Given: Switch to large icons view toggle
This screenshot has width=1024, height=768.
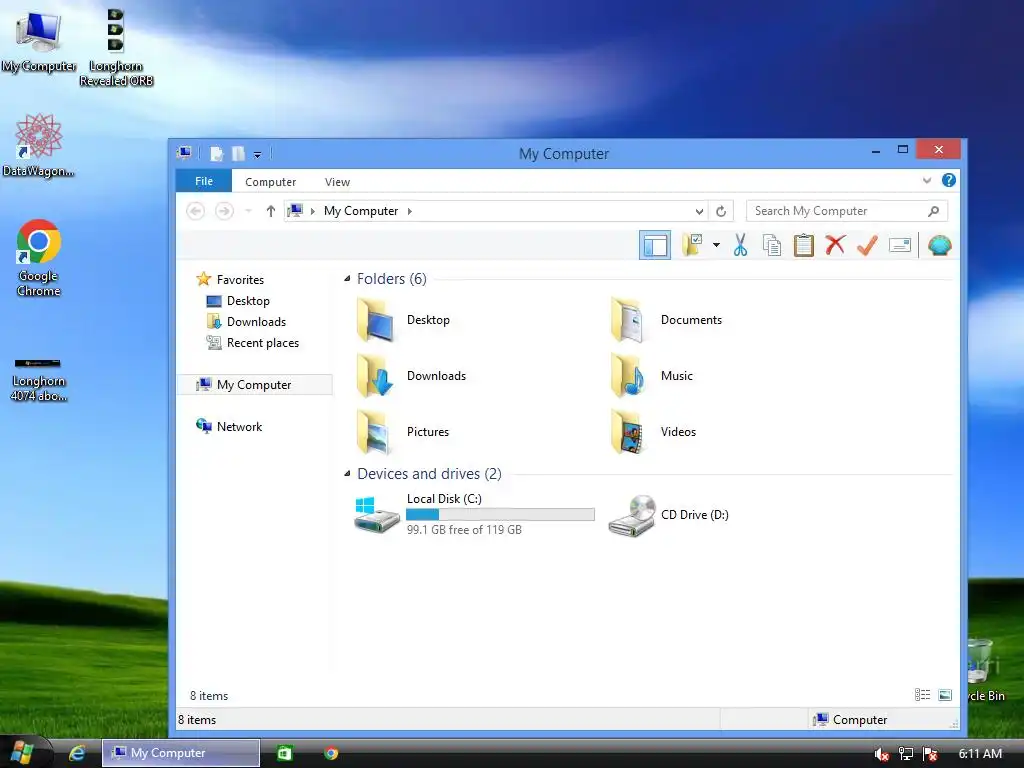Looking at the screenshot, I should point(945,695).
